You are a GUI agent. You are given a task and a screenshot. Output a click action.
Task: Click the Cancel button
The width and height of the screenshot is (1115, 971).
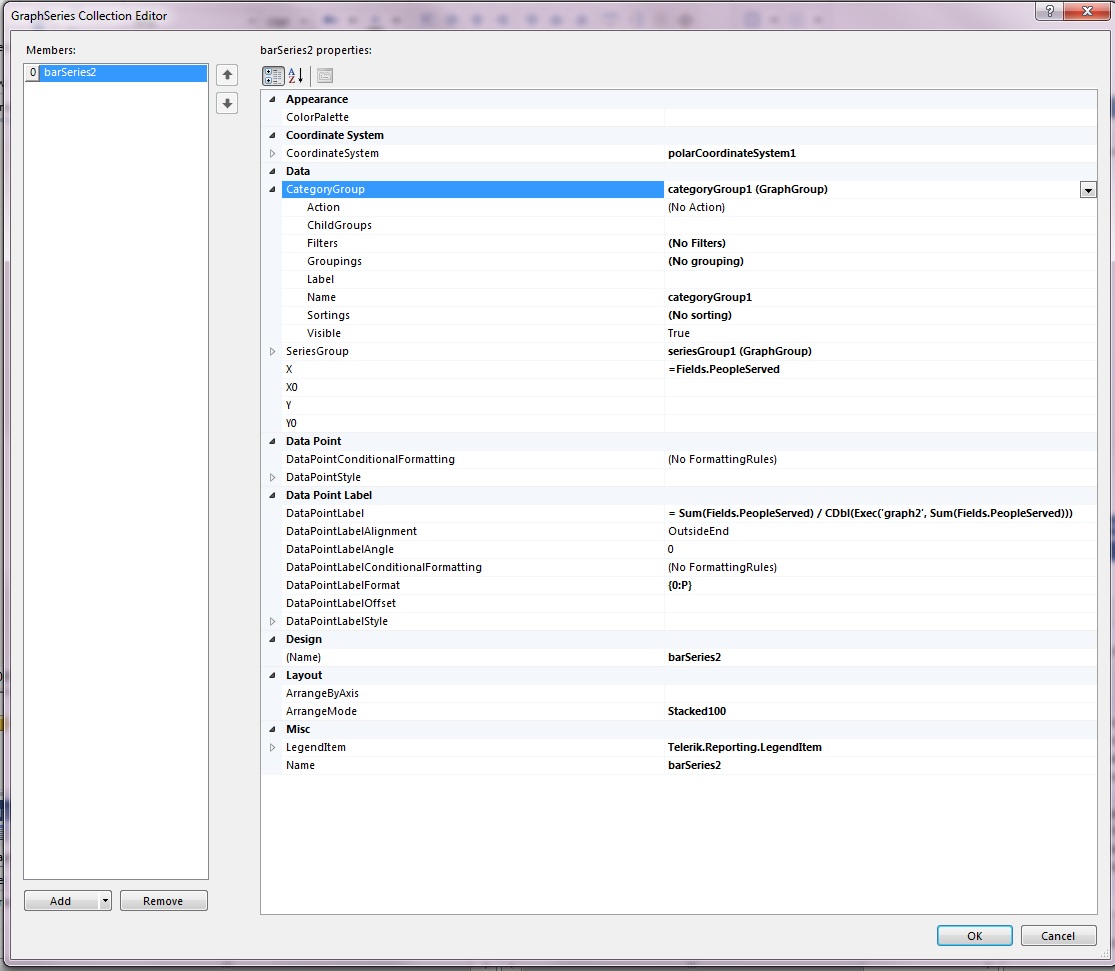point(1057,935)
